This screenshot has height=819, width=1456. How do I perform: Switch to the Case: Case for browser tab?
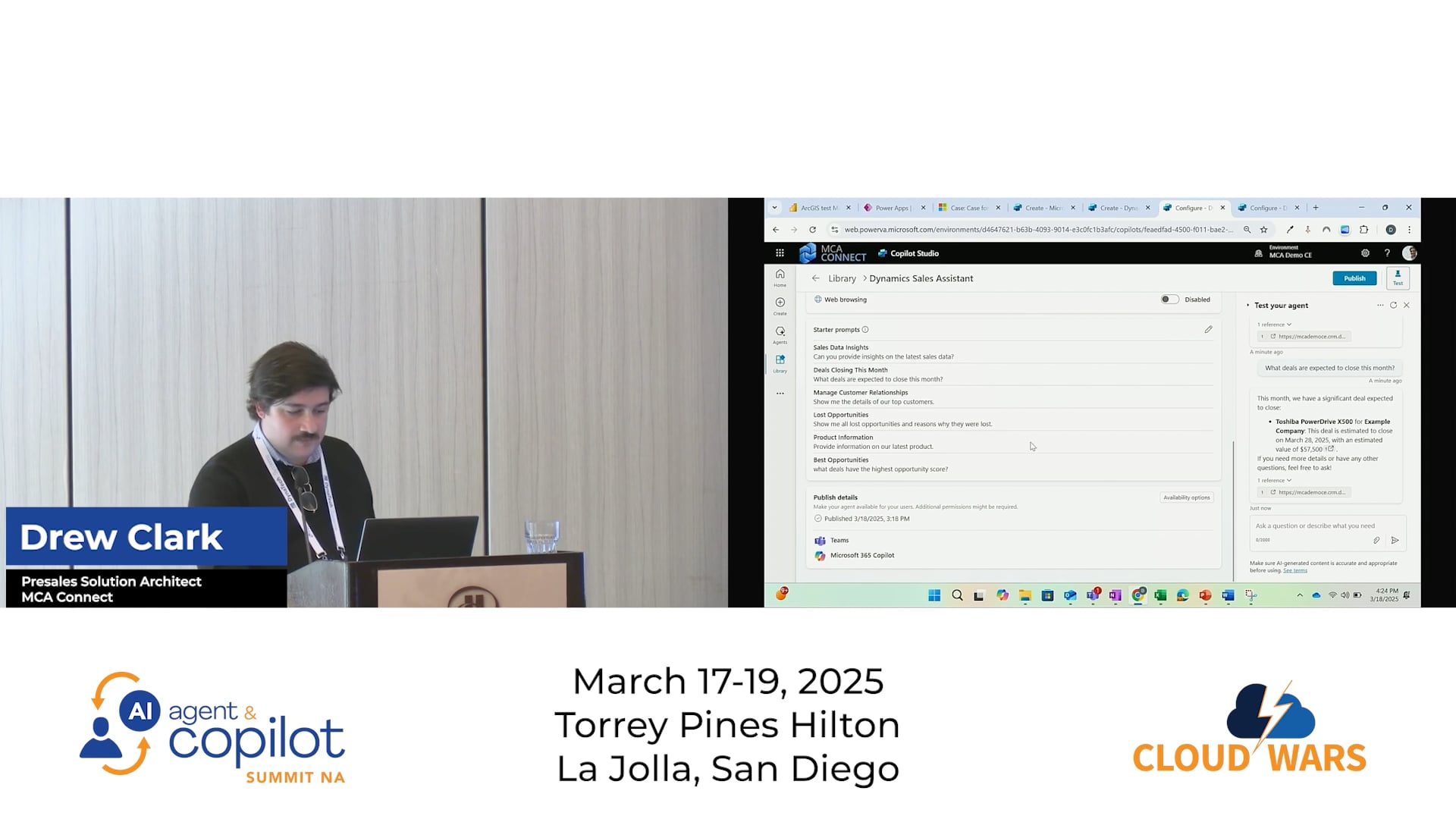click(968, 208)
